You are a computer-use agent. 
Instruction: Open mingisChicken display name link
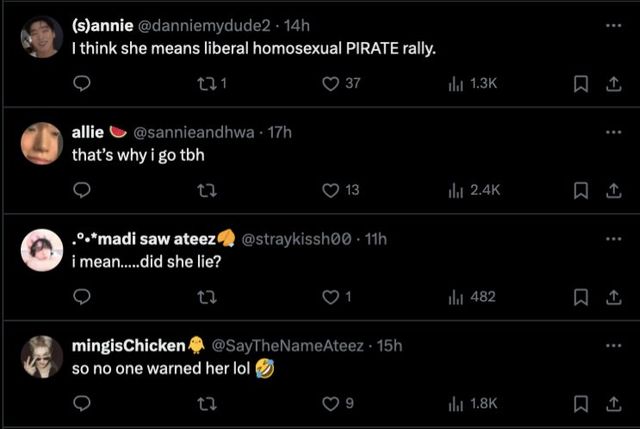point(129,345)
